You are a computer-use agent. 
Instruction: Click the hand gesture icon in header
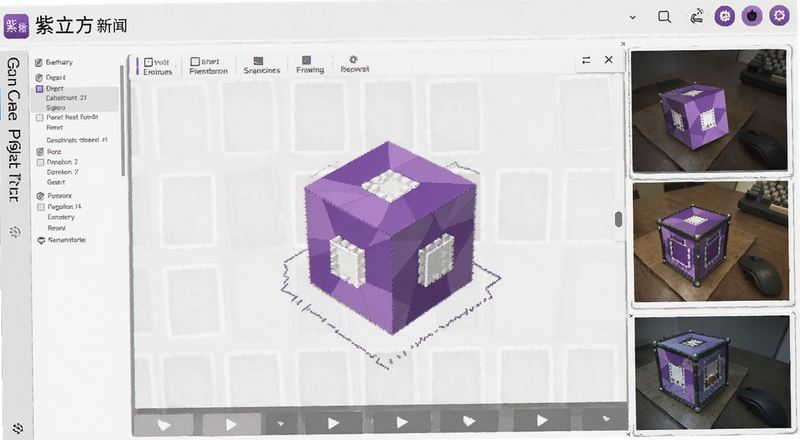696,16
